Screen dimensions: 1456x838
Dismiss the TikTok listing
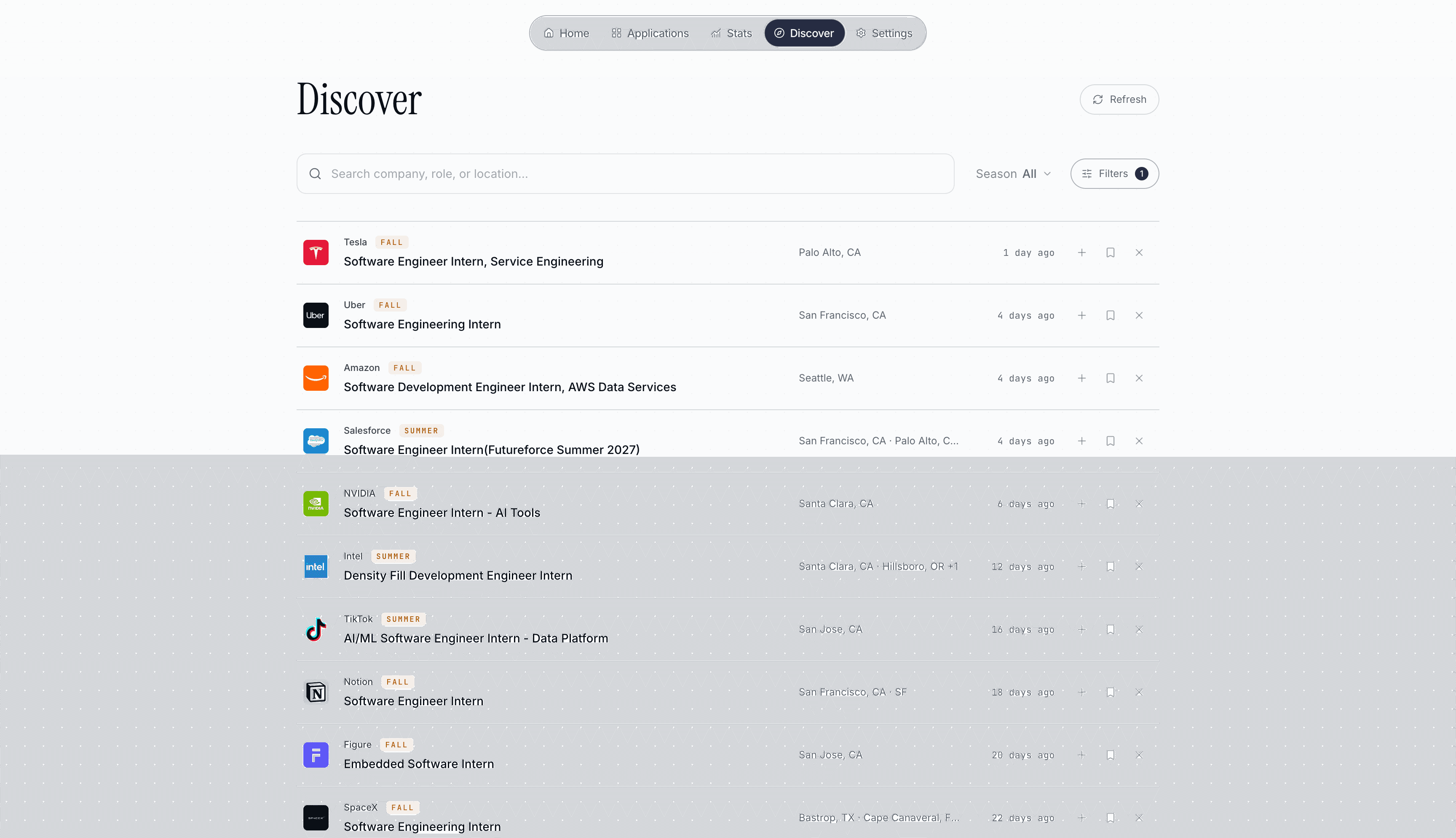point(1139,629)
